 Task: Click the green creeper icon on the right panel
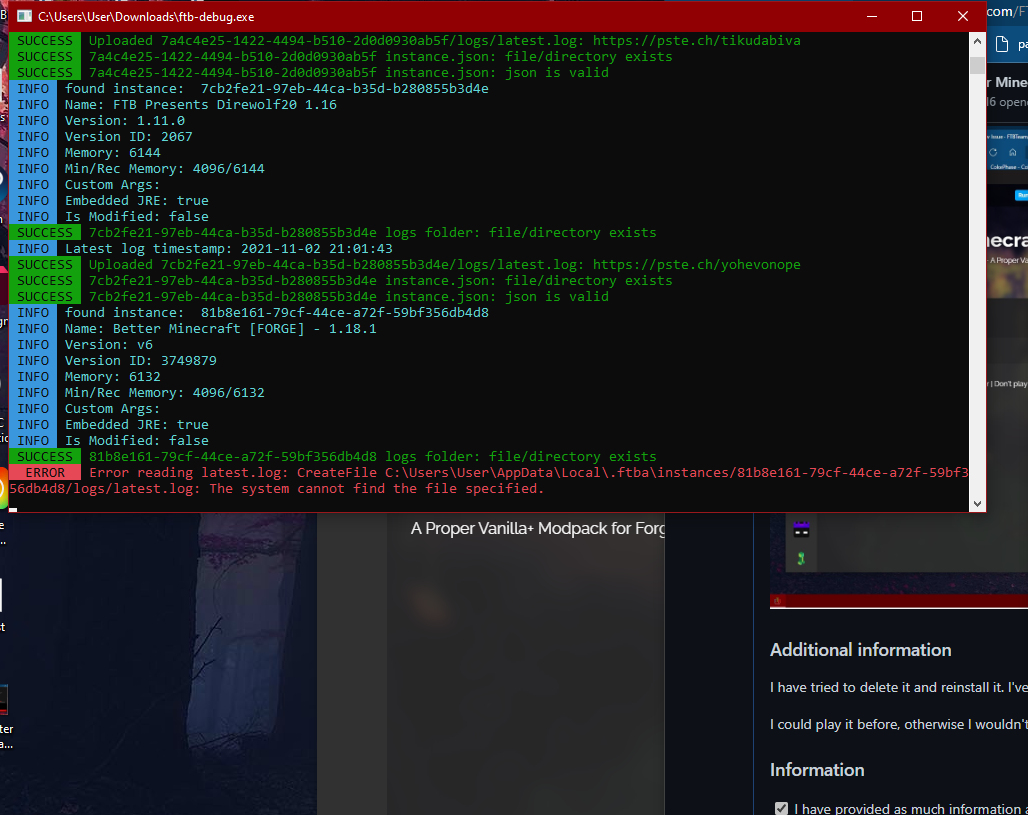[801, 558]
